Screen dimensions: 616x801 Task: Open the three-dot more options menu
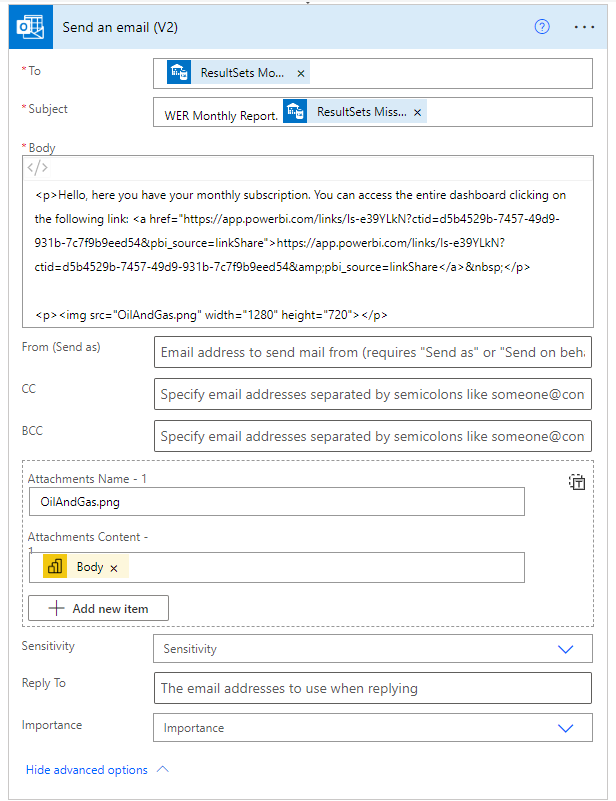pos(584,27)
